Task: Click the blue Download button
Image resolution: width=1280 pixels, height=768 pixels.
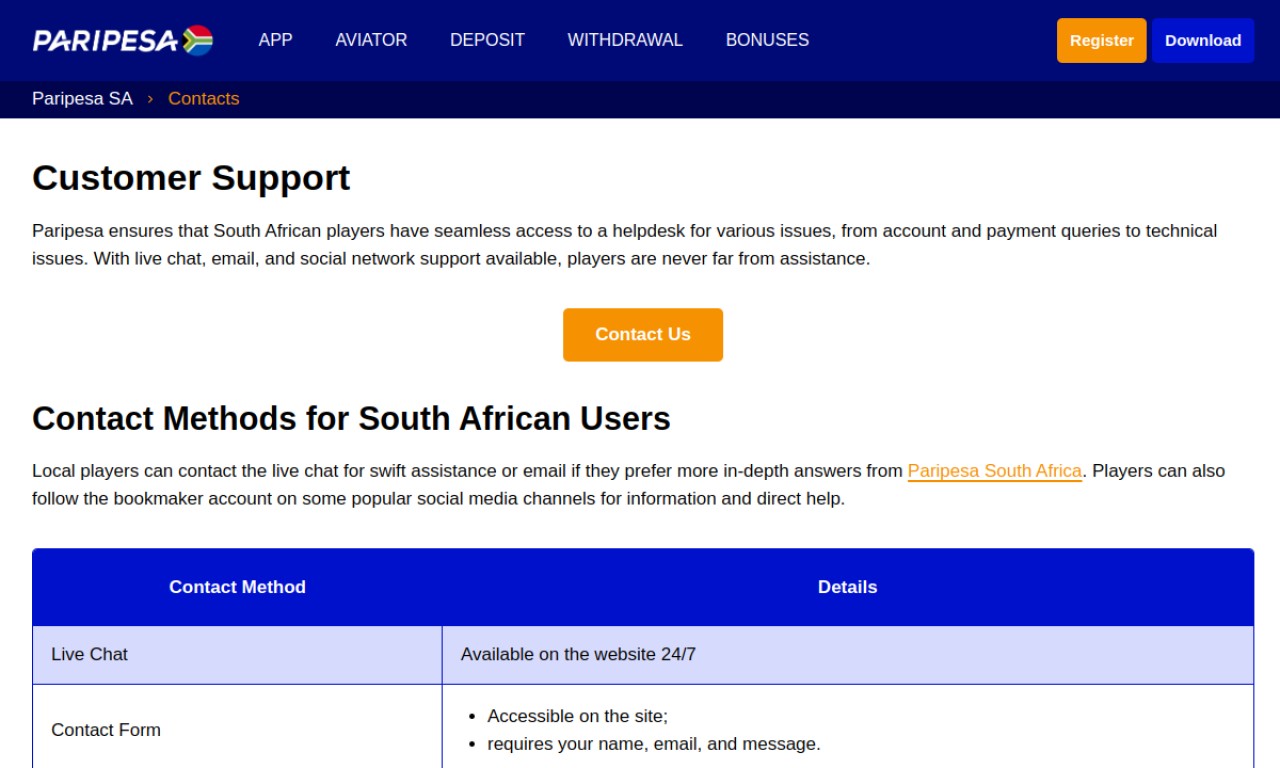Action: point(1203,40)
